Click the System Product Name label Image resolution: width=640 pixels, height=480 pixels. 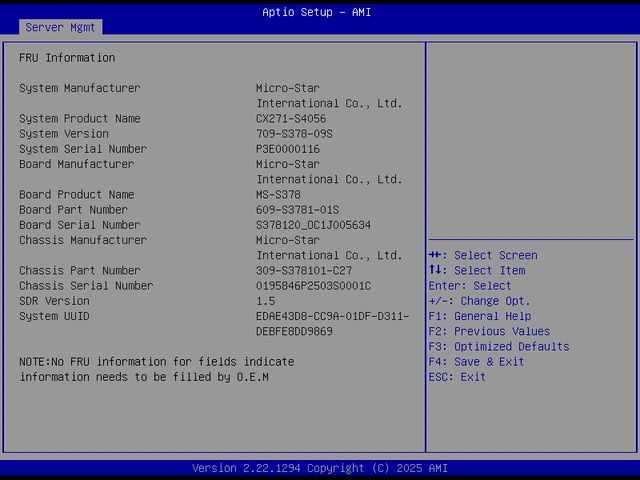coord(80,119)
